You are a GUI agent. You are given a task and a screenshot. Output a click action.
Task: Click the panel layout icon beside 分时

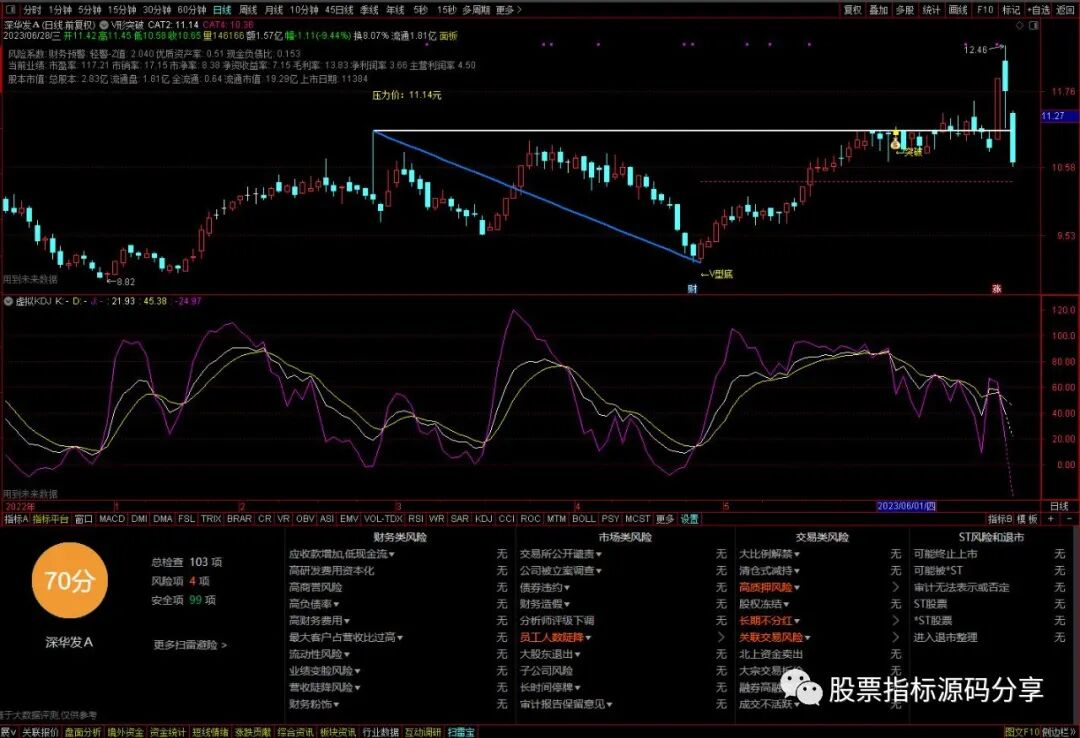10,10
